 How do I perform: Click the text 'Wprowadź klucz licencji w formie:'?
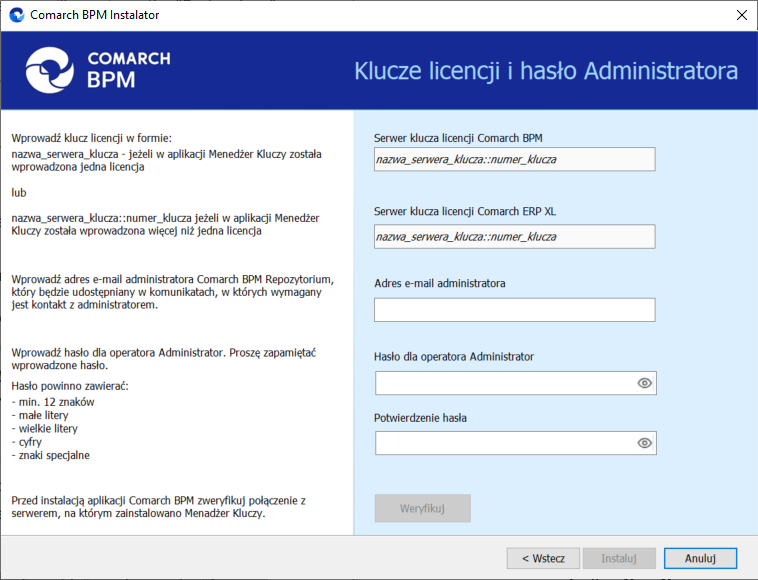pyautogui.click(x=91, y=138)
